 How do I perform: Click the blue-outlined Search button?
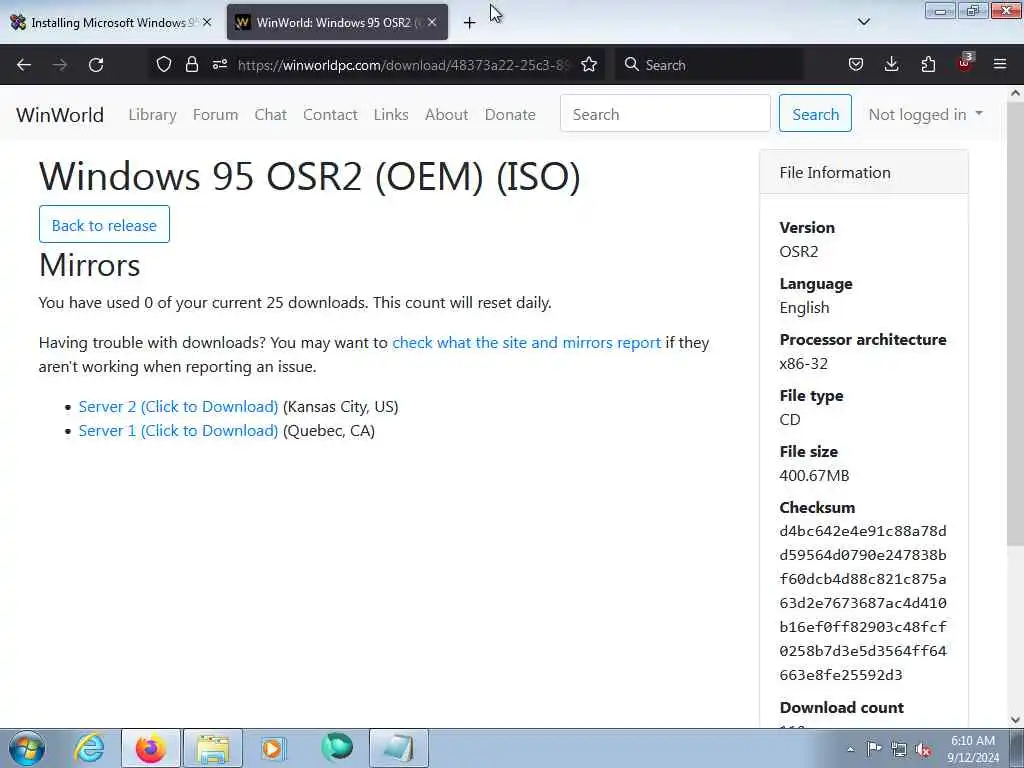tap(815, 113)
